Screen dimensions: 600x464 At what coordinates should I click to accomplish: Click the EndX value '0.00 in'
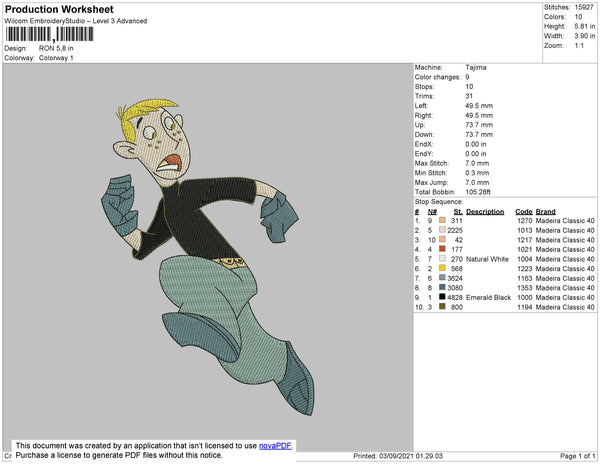[x=476, y=144]
